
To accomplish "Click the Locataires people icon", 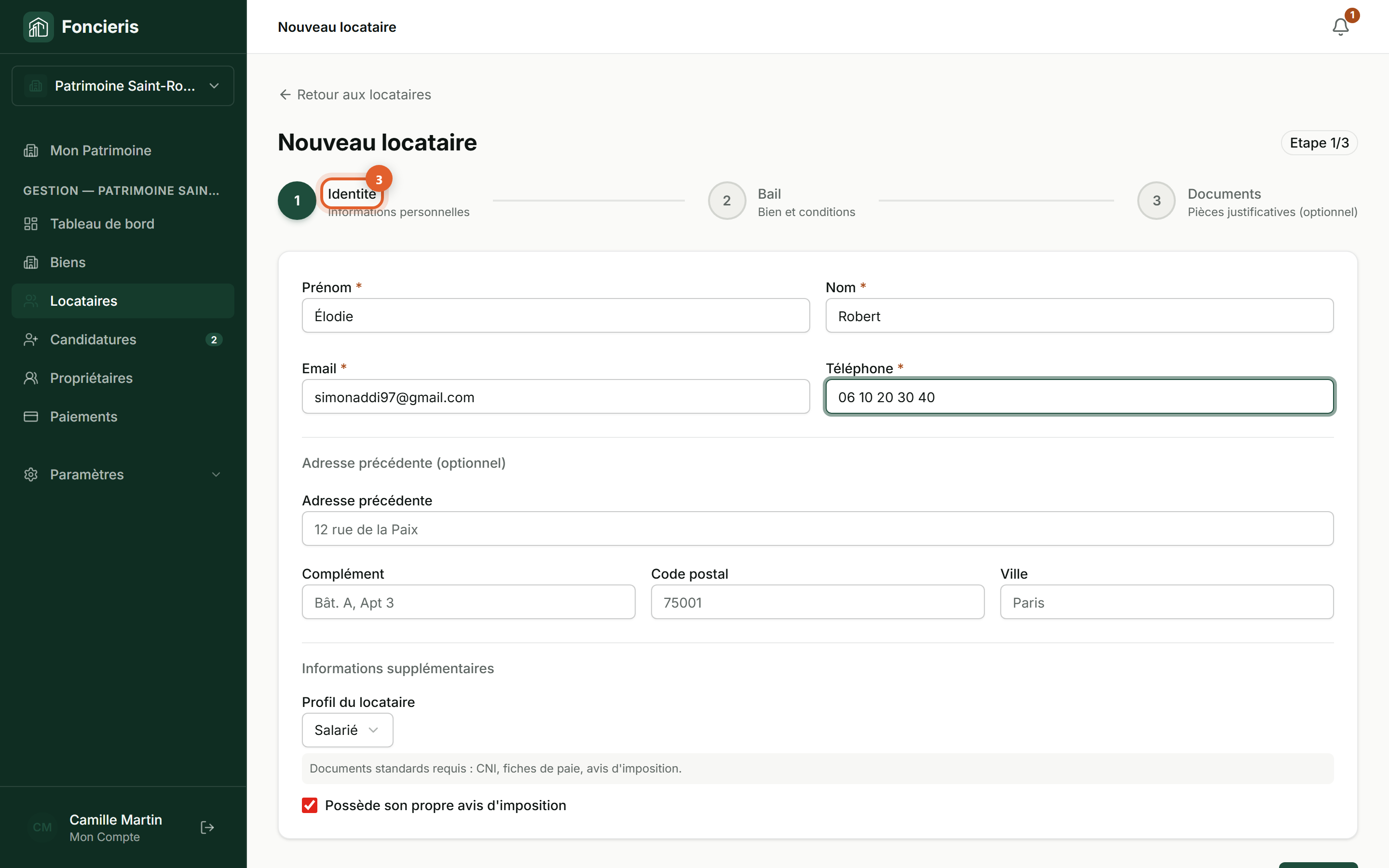I will pyautogui.click(x=31, y=301).
